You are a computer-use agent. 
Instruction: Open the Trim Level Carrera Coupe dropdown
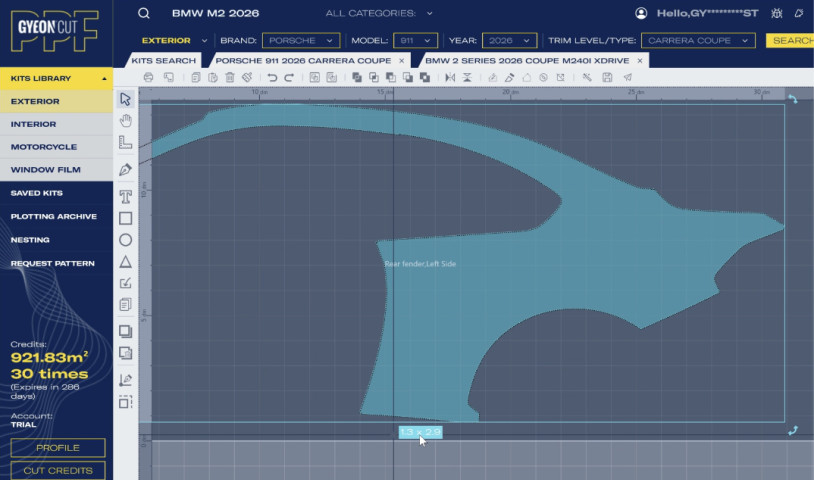tap(698, 40)
